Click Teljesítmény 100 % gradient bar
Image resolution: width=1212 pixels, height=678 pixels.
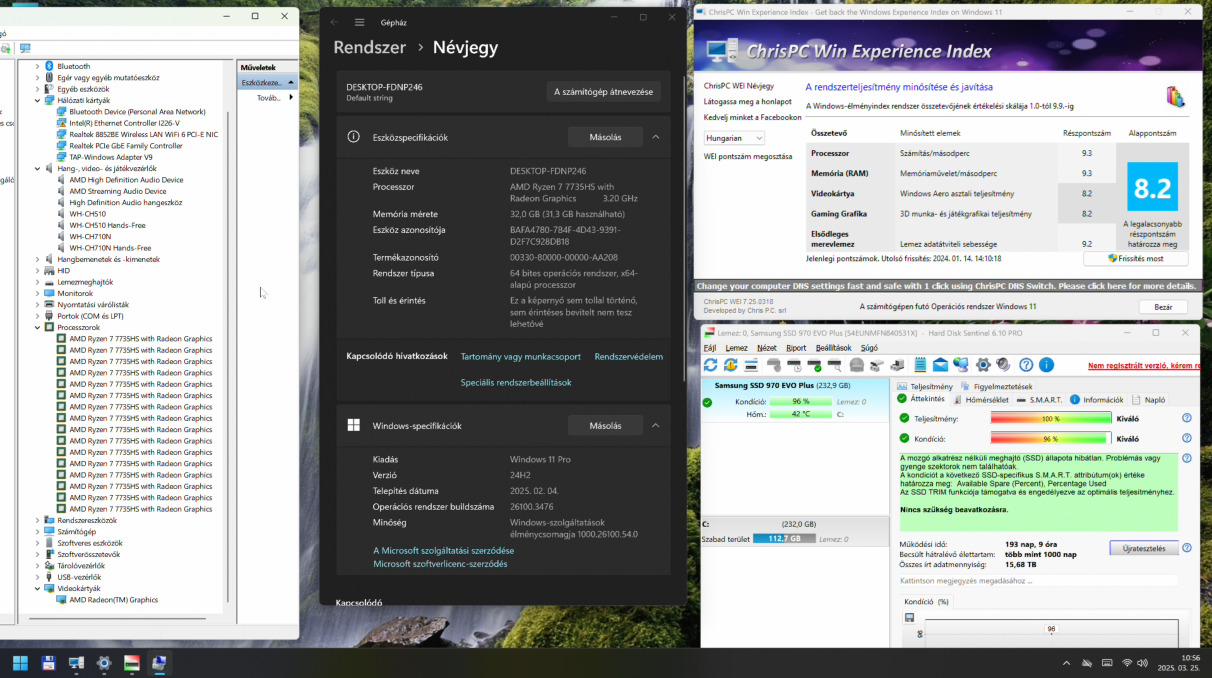(1050, 419)
